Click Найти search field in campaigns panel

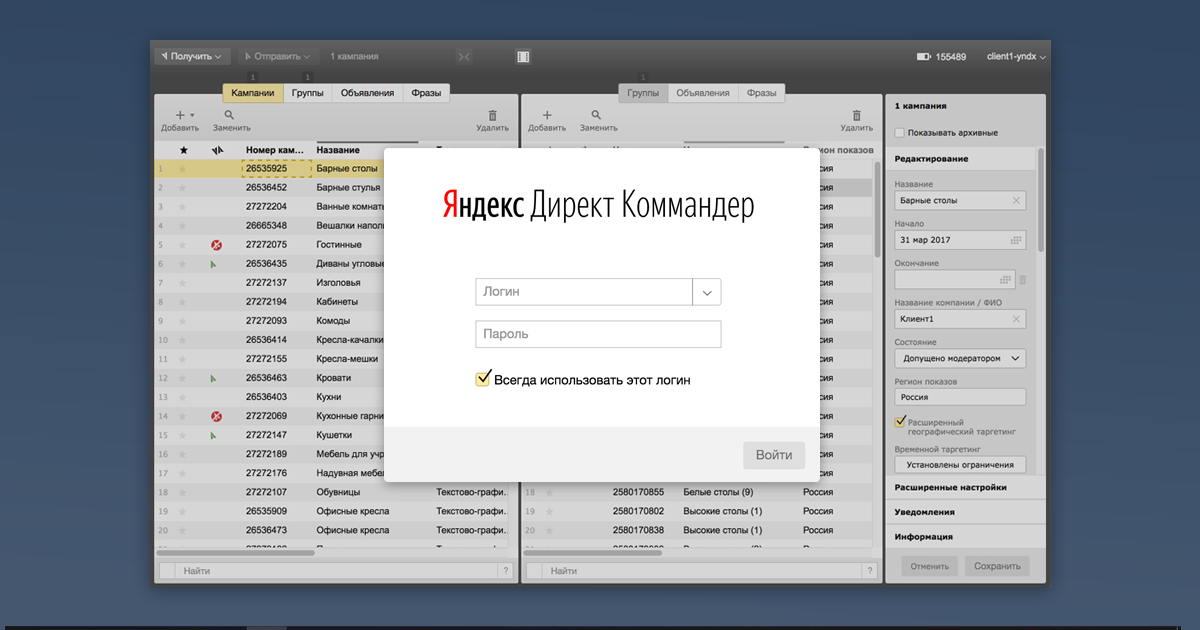point(337,570)
